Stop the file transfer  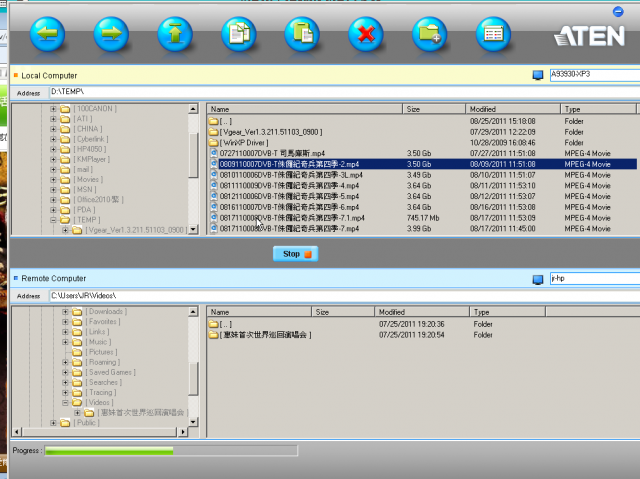[296, 254]
